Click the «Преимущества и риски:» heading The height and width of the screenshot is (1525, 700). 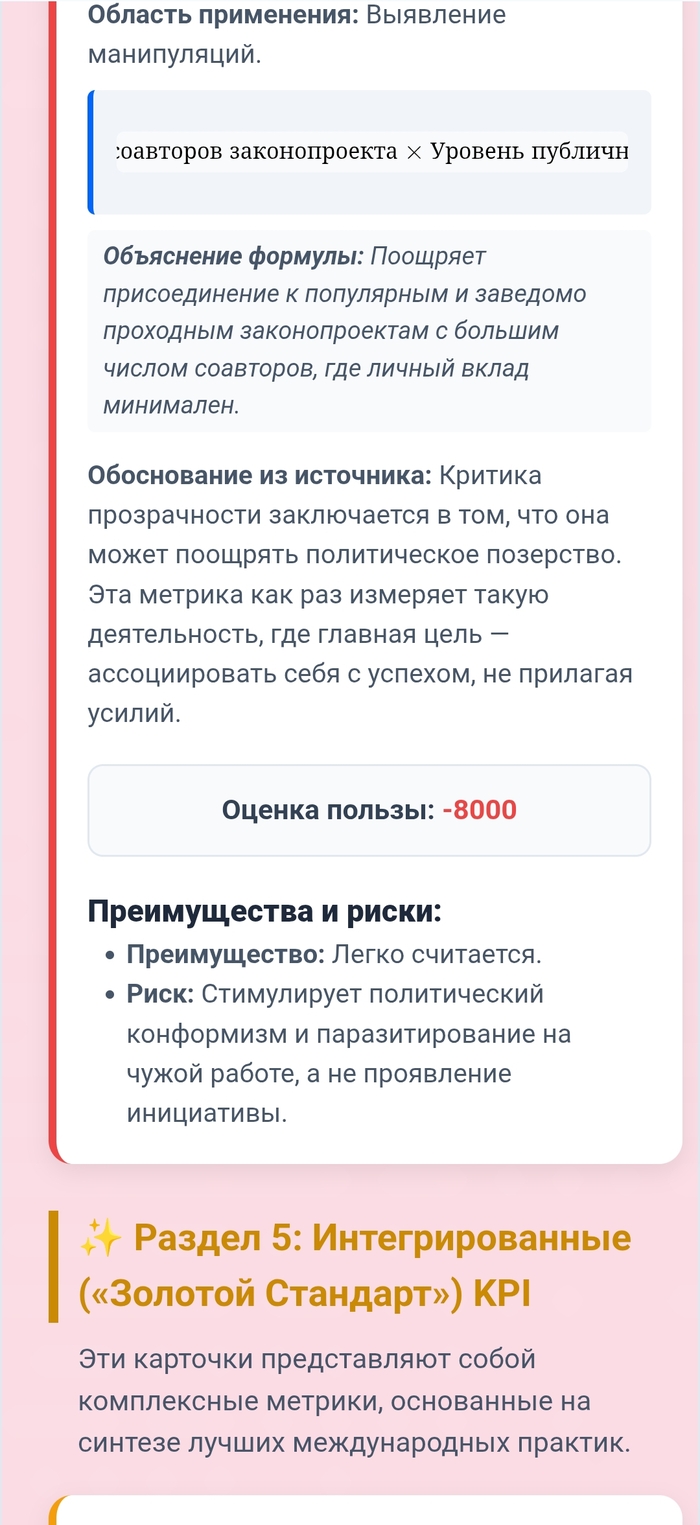pyautogui.click(x=264, y=911)
